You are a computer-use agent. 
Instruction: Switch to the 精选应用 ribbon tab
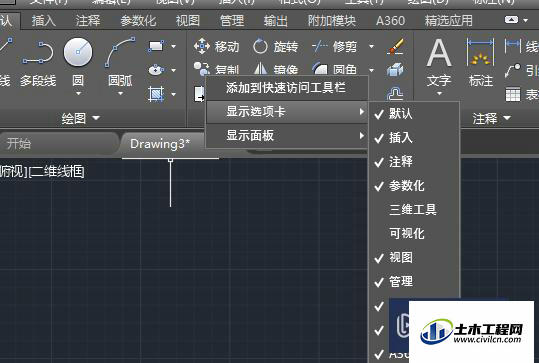tap(449, 21)
